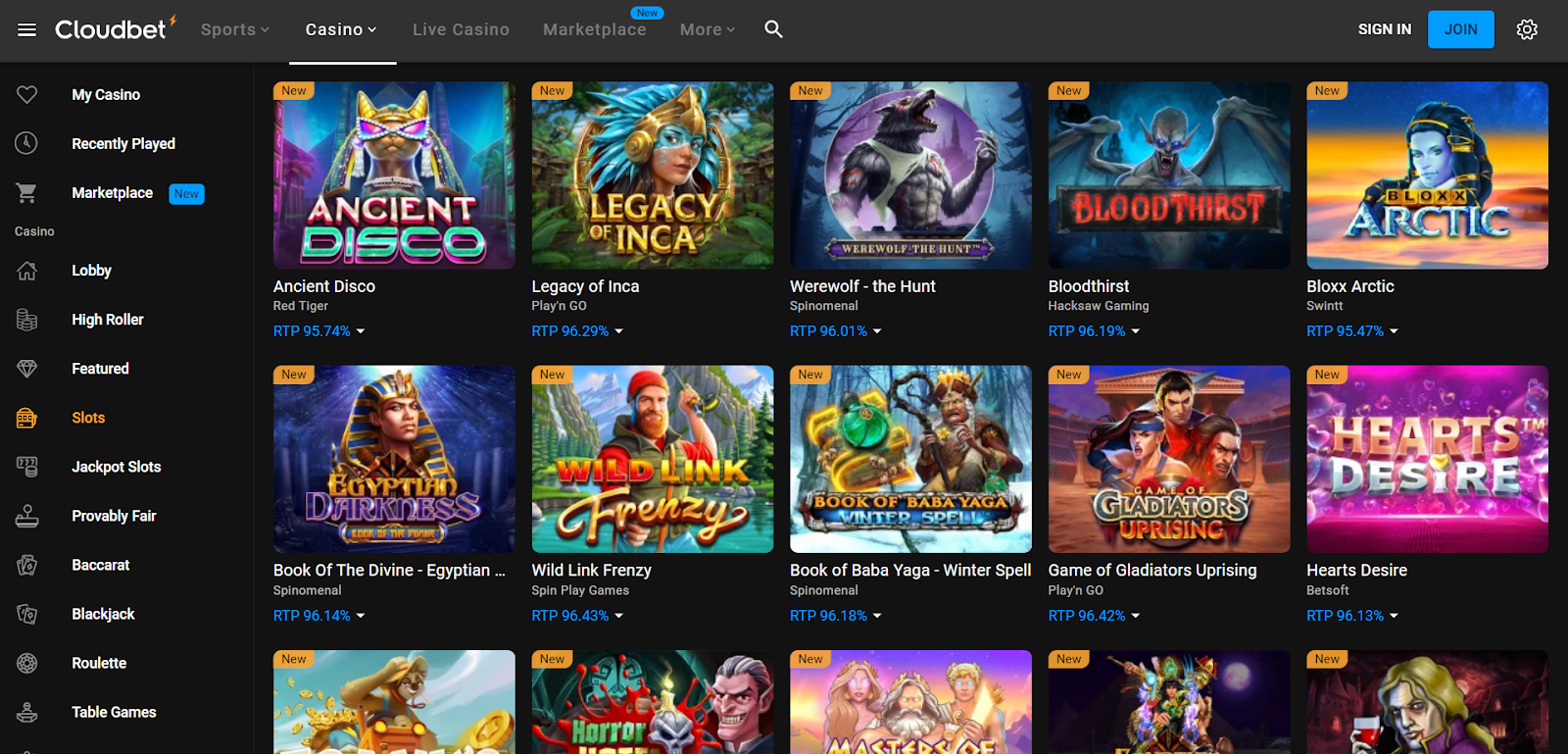Click the Roulette wheel icon
This screenshot has height=754, width=1568.
pos(27,663)
